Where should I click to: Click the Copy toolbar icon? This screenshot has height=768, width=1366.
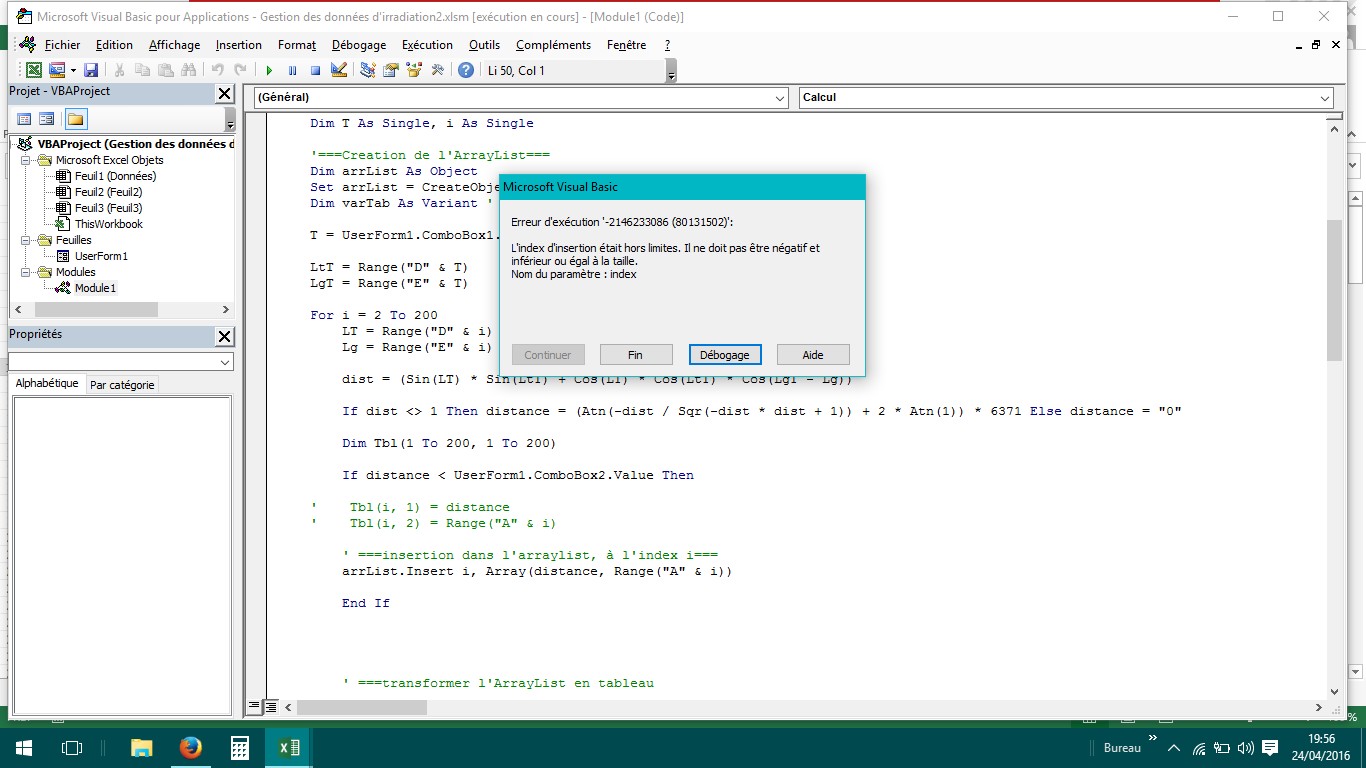click(142, 70)
